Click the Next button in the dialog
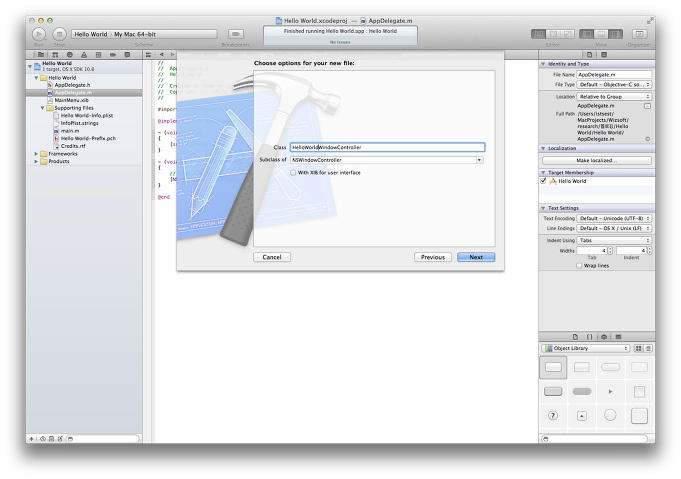Image resolution: width=681 pixels, height=479 pixels. (x=476, y=257)
